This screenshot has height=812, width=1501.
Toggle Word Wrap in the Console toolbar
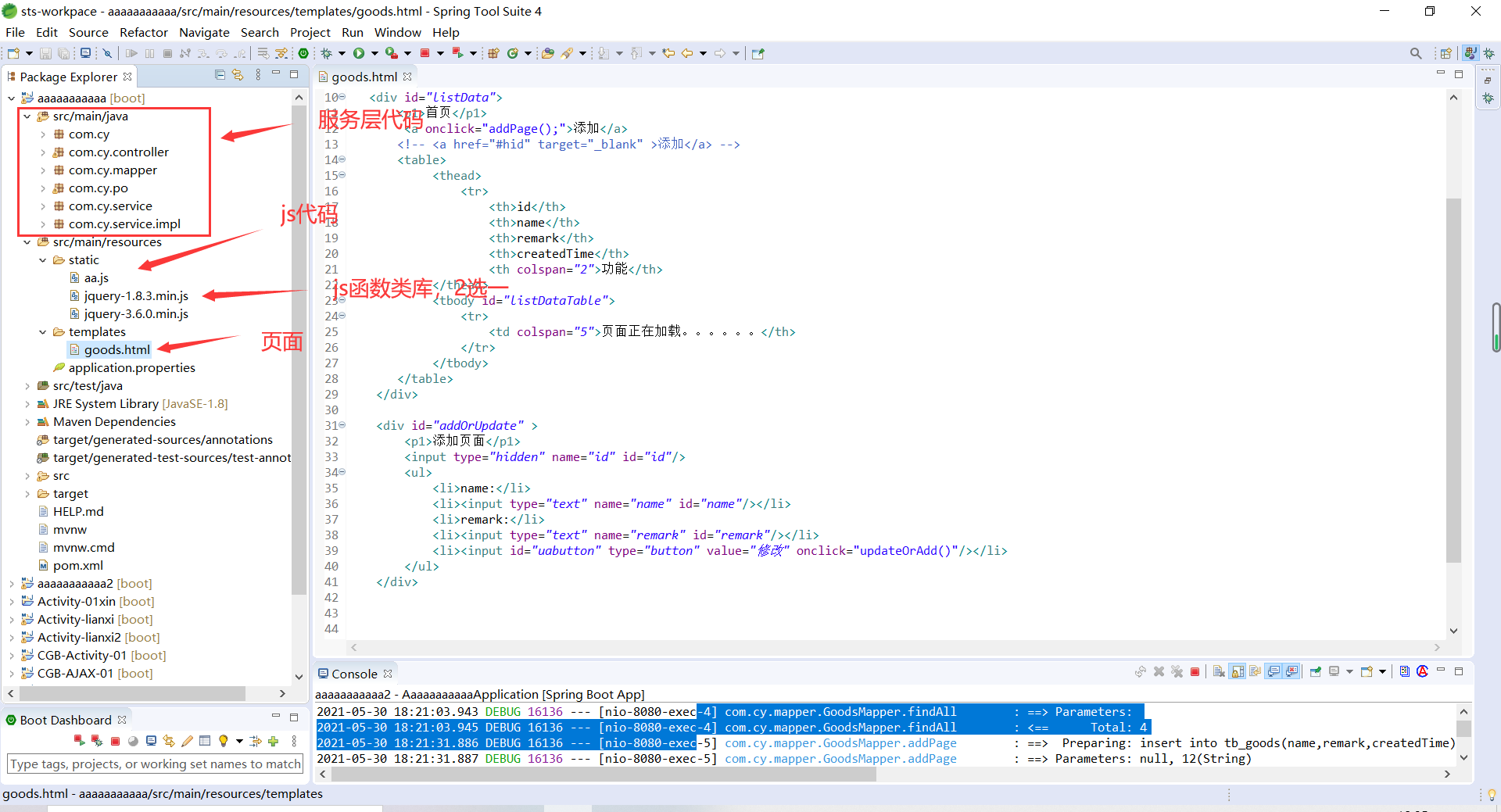coord(1255,672)
